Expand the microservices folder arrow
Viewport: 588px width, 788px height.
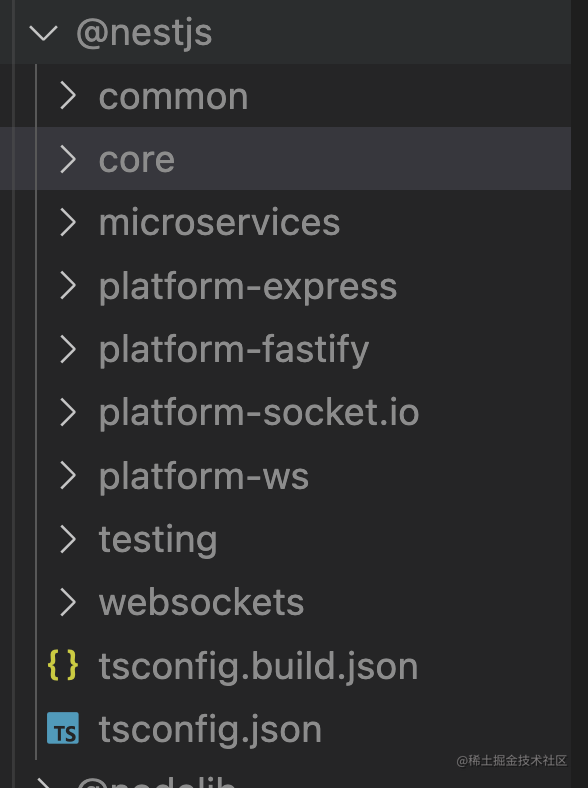click(68, 222)
